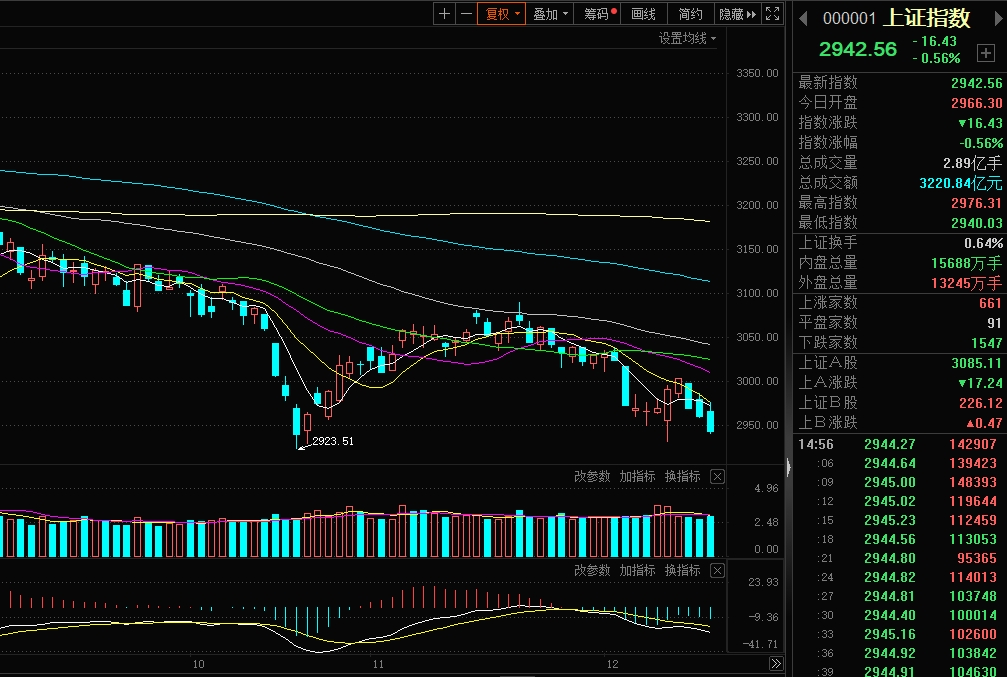Click the minus zoom-out chart button

click(x=467, y=14)
